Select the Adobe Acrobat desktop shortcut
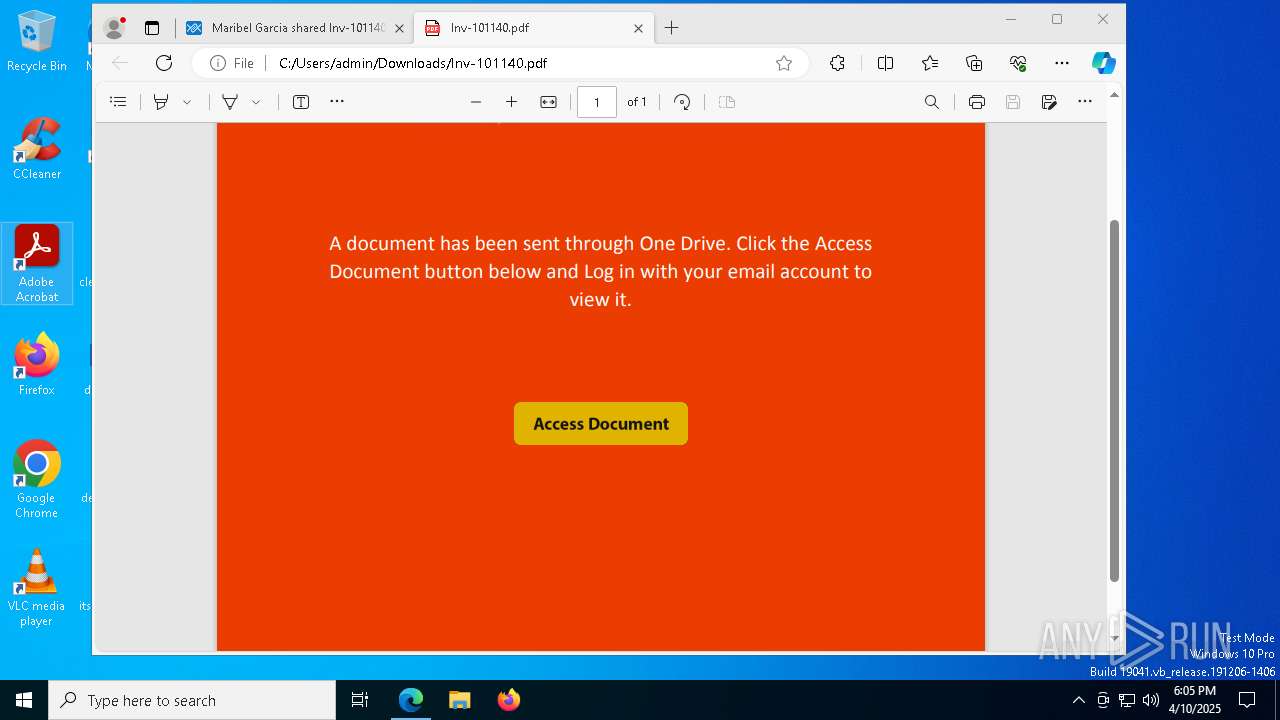This screenshot has height=720, width=1280. (x=37, y=264)
